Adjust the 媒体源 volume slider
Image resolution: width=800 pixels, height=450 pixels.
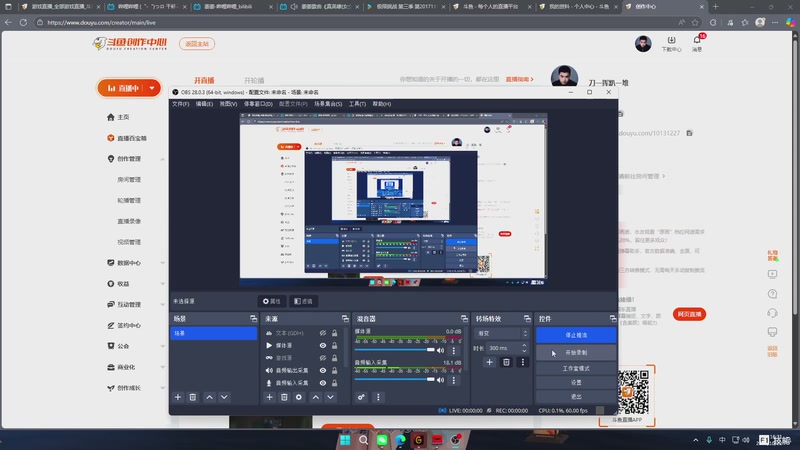point(394,350)
